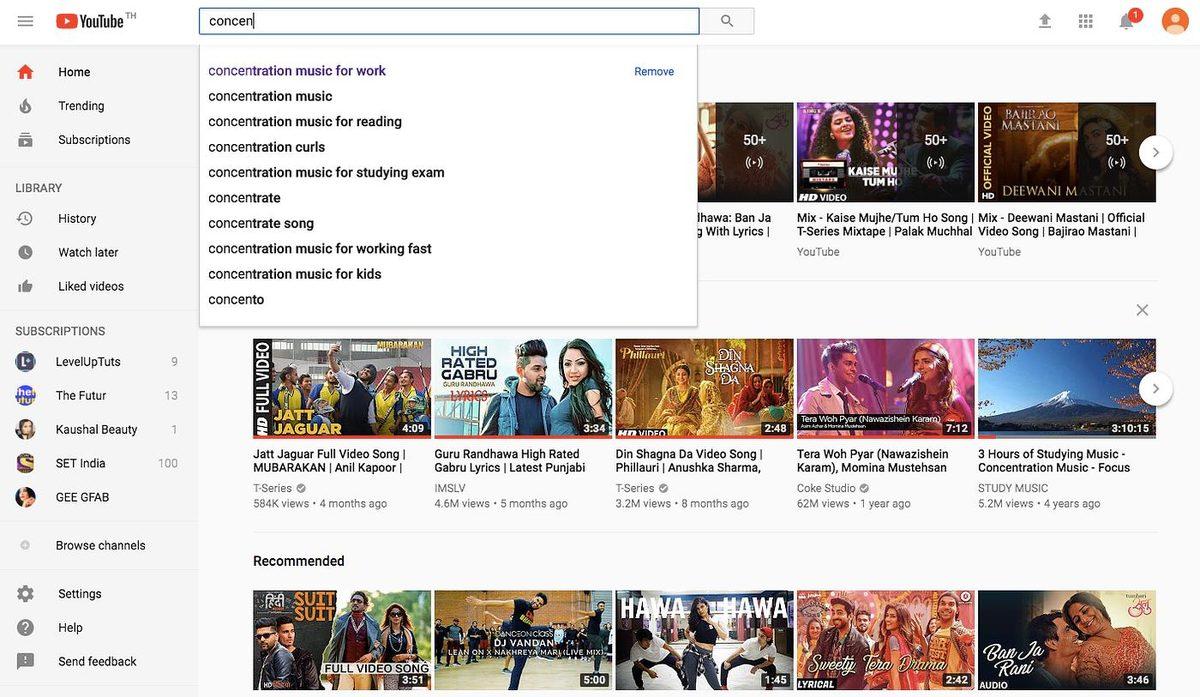Open the hamburger guide menu
The height and width of the screenshot is (697, 1200).
[26, 21]
